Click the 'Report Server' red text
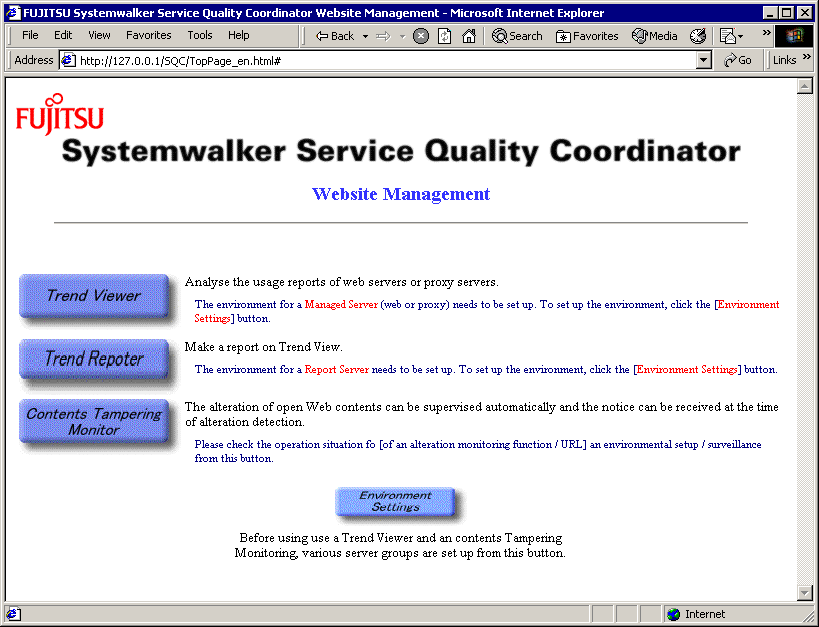 336,369
